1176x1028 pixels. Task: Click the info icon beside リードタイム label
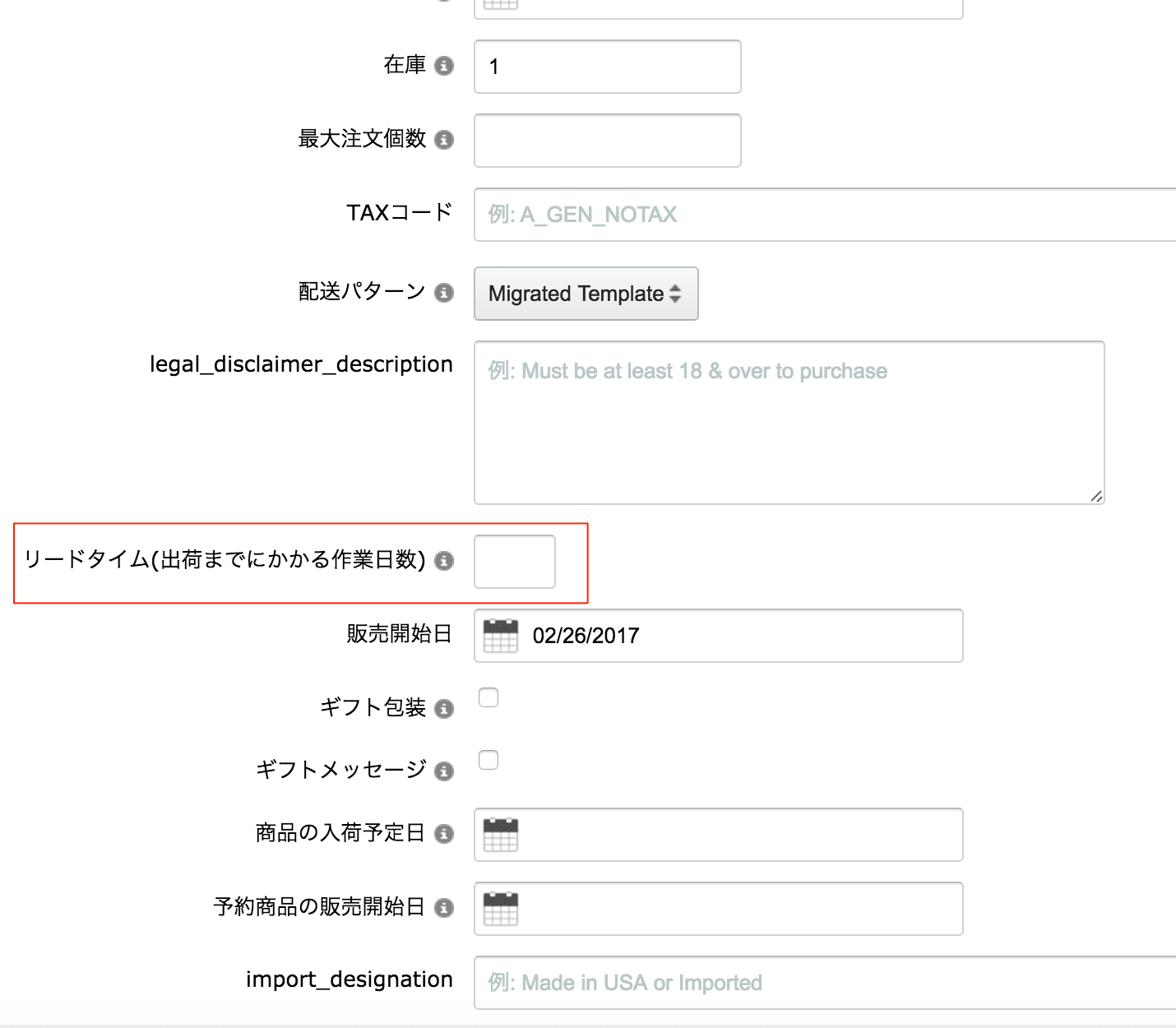444,561
